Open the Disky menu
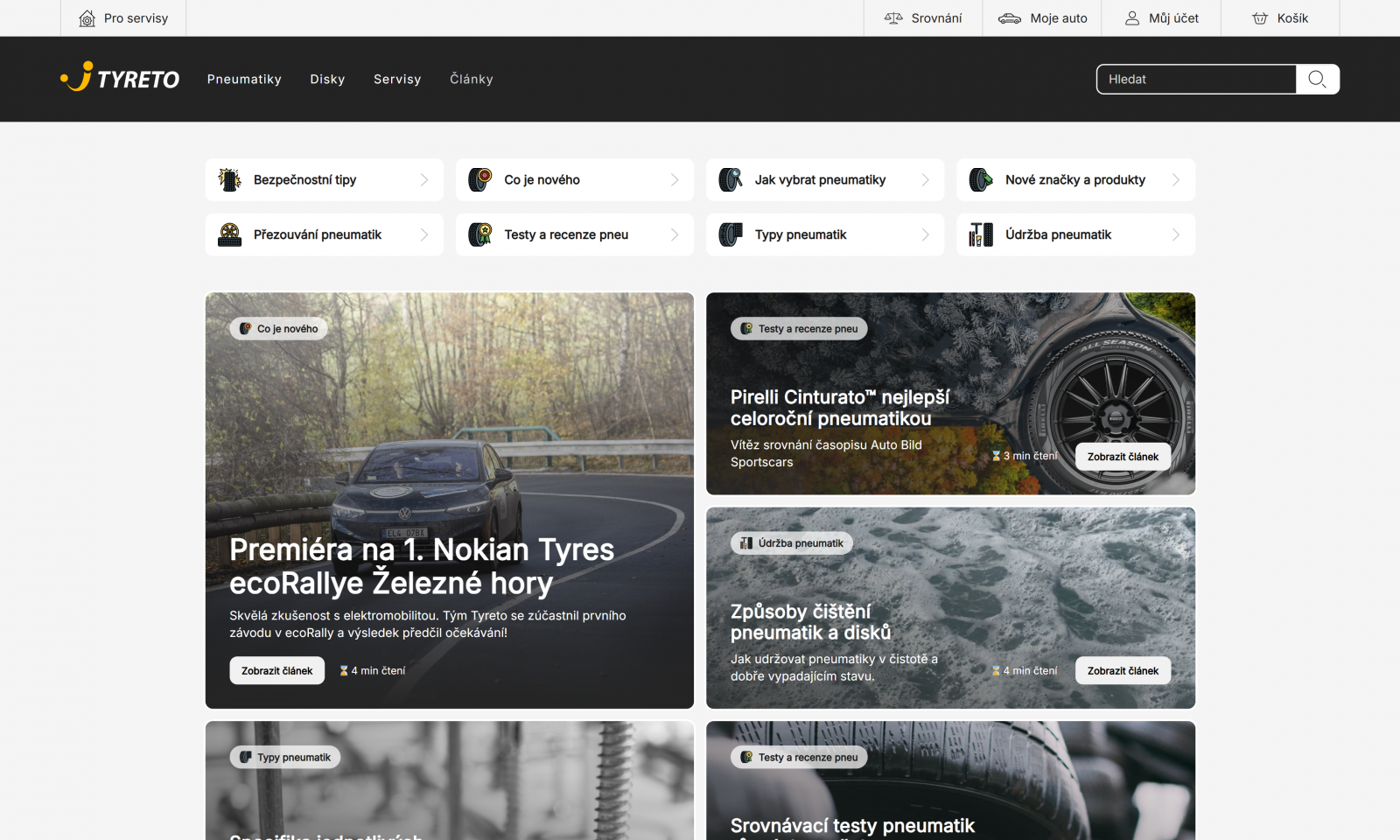1400x840 pixels. pyautogui.click(x=327, y=79)
